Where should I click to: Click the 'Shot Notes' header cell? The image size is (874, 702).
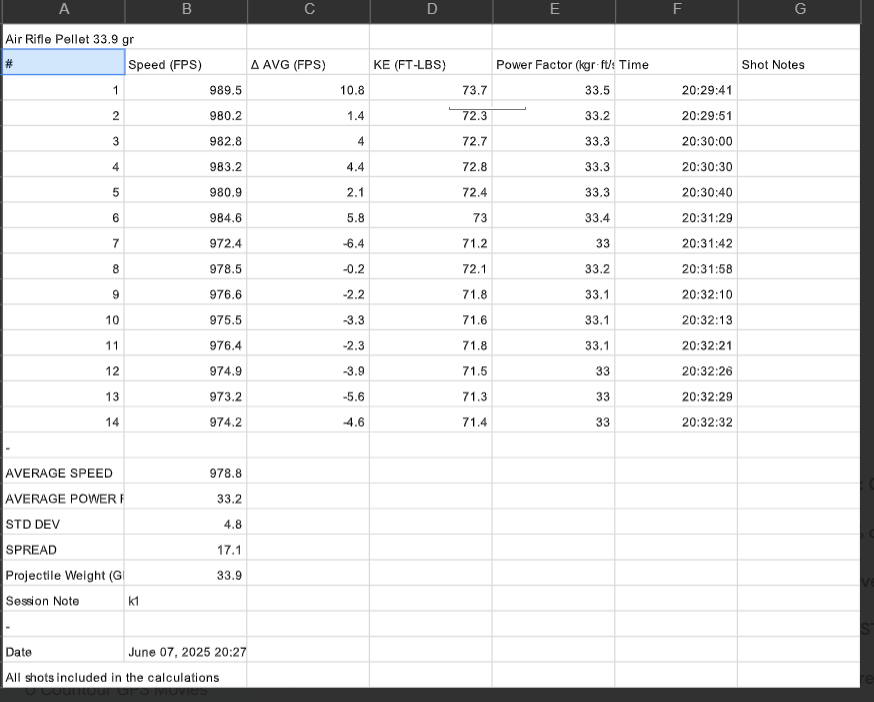tap(799, 64)
